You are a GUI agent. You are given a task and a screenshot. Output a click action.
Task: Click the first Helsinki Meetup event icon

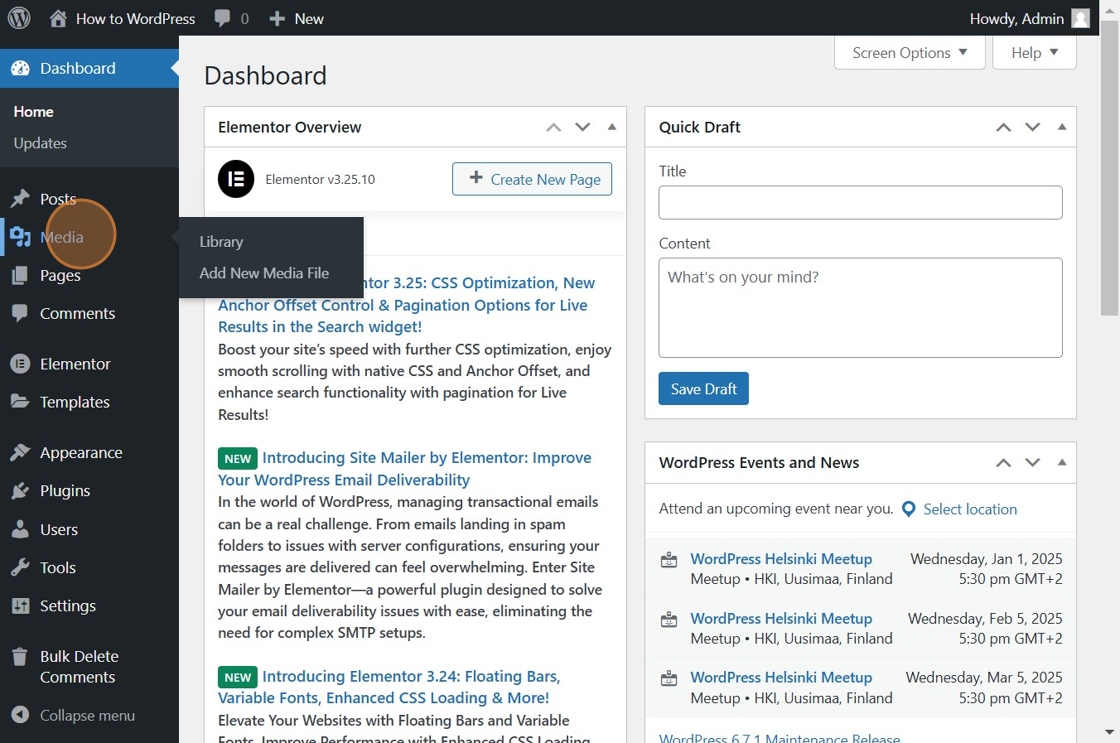[669, 559]
